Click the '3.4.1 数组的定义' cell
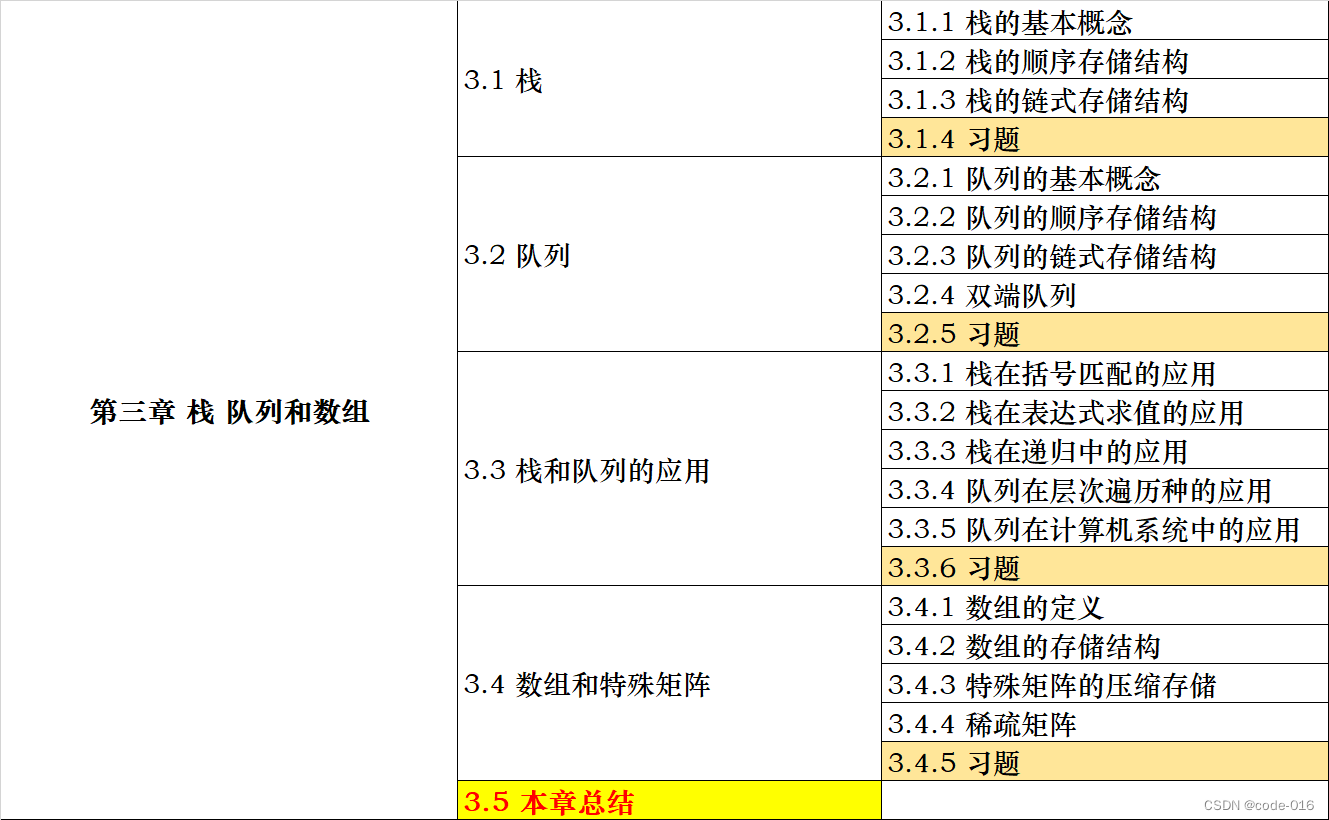 [1105, 606]
